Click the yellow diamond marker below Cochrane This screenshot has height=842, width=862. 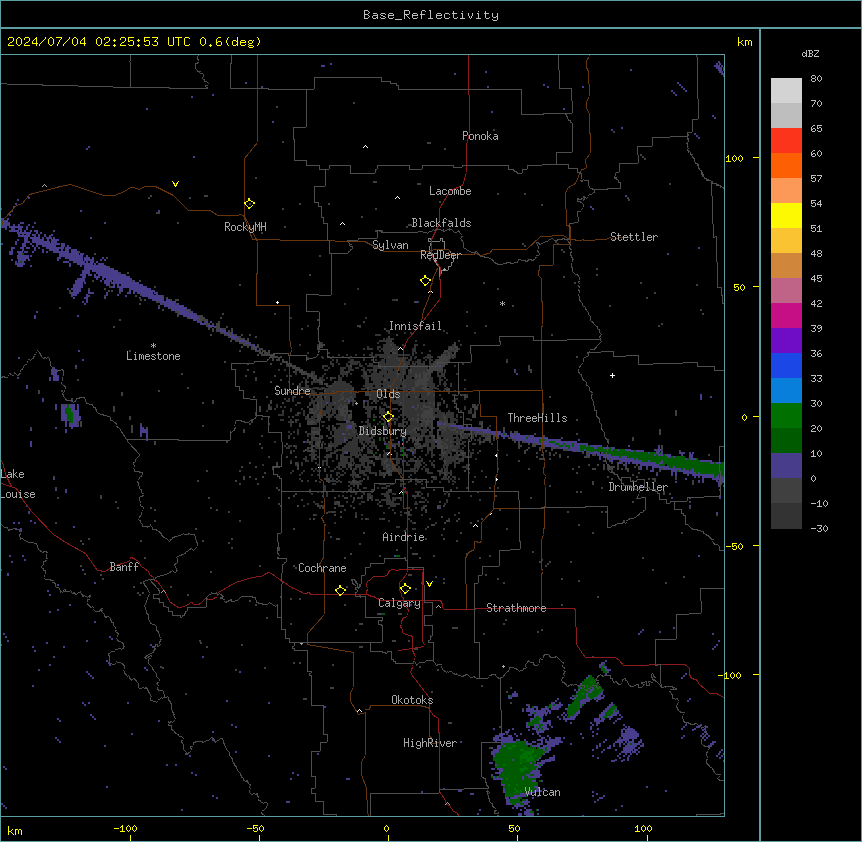coord(340,590)
